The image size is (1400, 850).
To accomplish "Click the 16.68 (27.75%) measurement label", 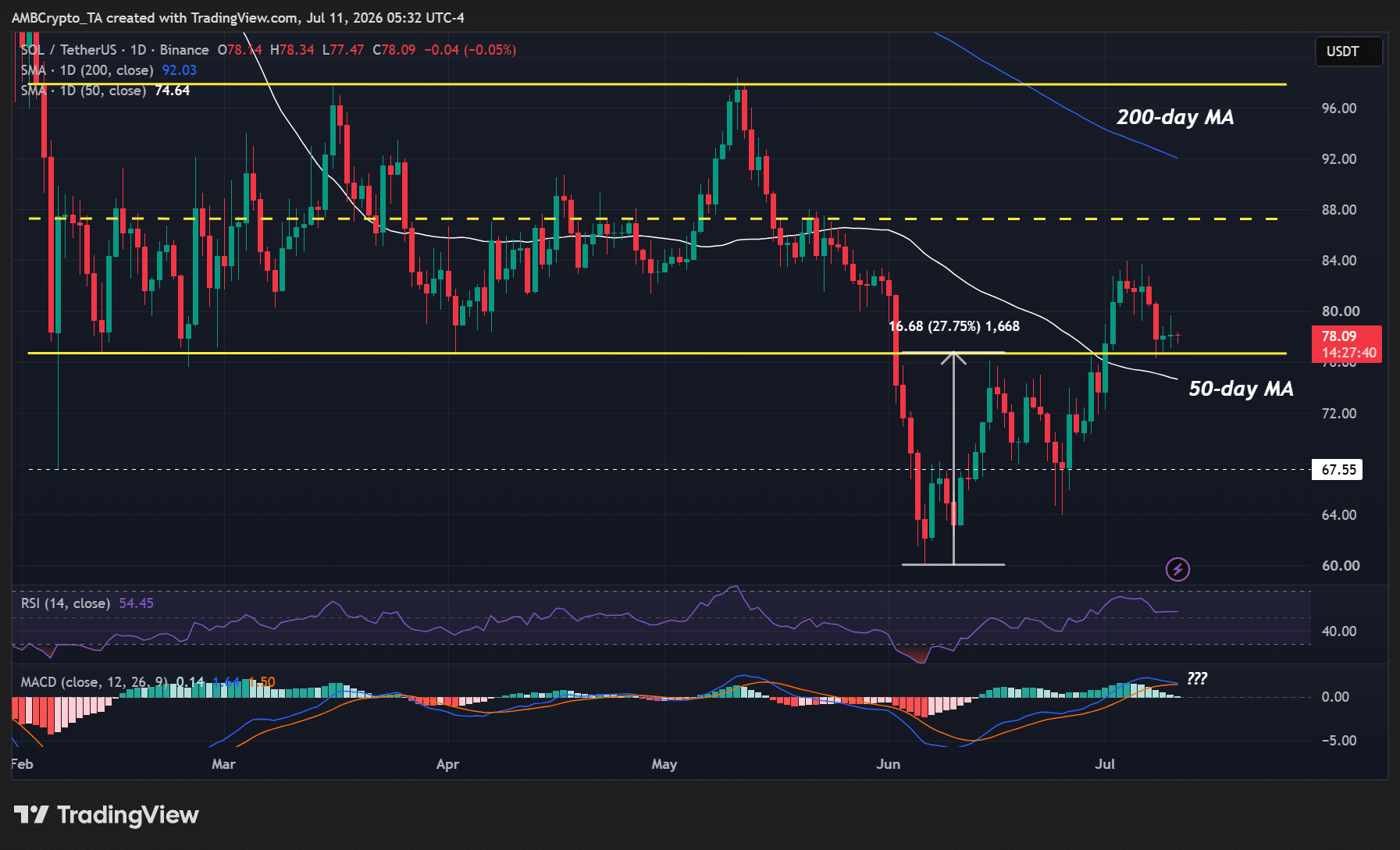I will [x=954, y=326].
